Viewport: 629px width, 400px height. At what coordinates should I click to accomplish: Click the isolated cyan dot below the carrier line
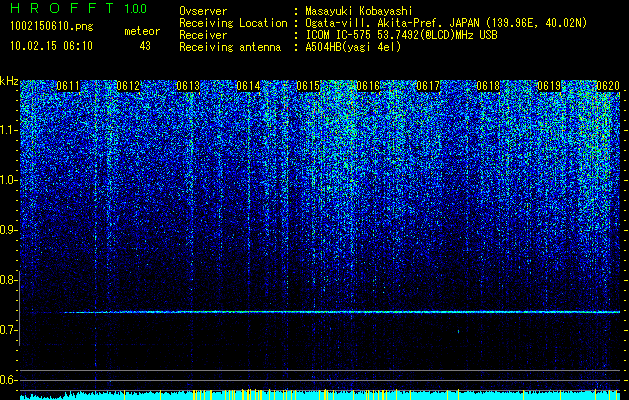point(459,331)
